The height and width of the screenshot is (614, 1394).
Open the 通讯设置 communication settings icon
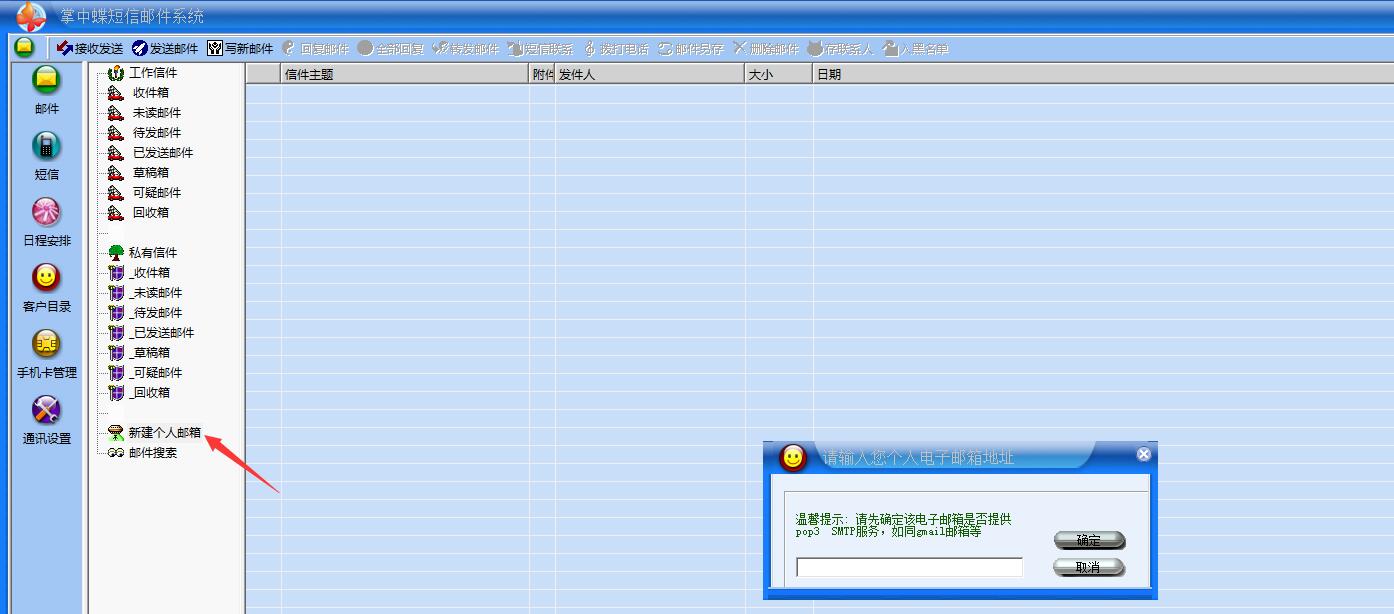pos(46,411)
